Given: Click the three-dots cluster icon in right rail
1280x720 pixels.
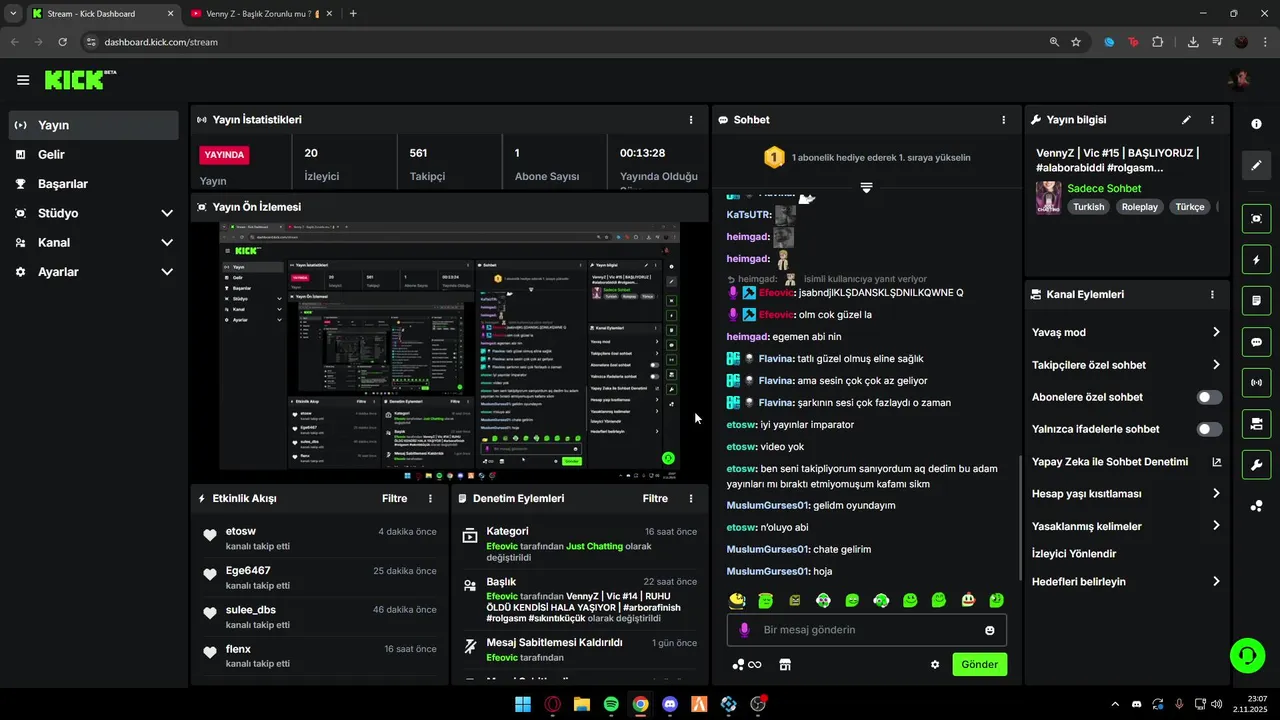Looking at the screenshot, I should point(1257,506).
